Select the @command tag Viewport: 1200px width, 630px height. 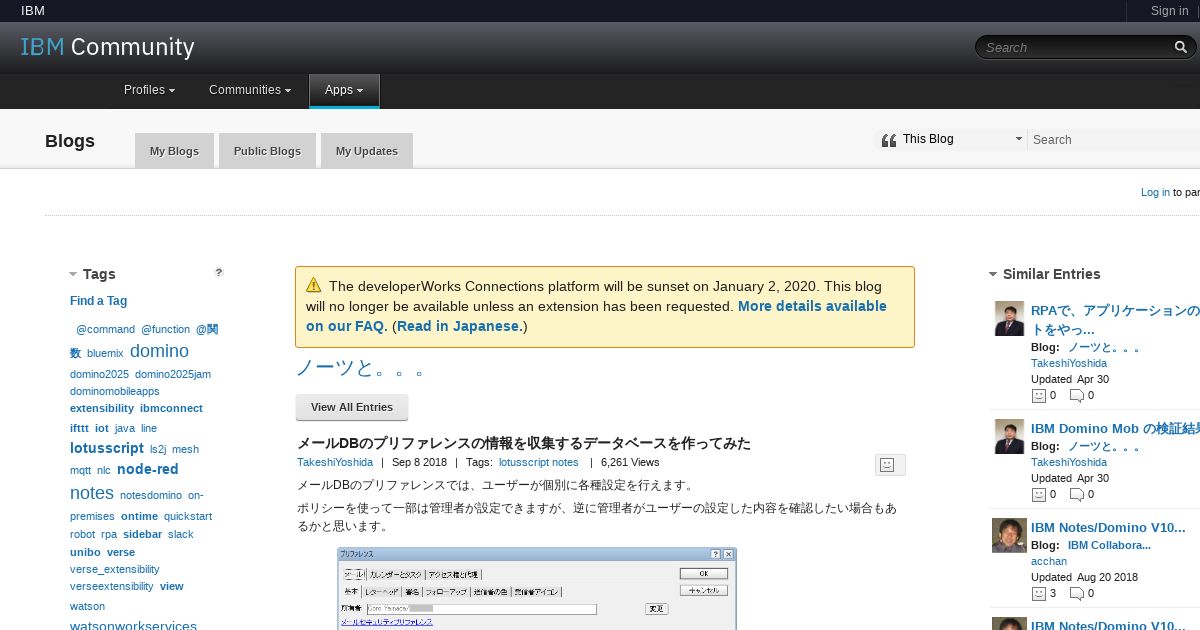105,329
